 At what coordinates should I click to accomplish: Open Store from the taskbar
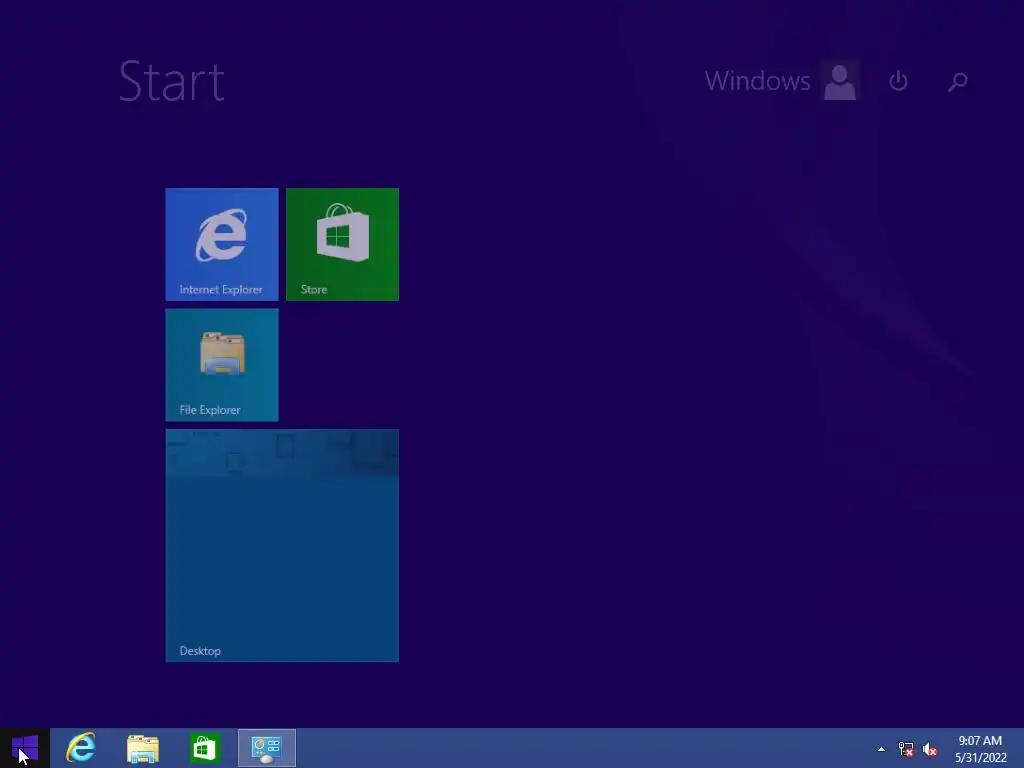point(204,748)
